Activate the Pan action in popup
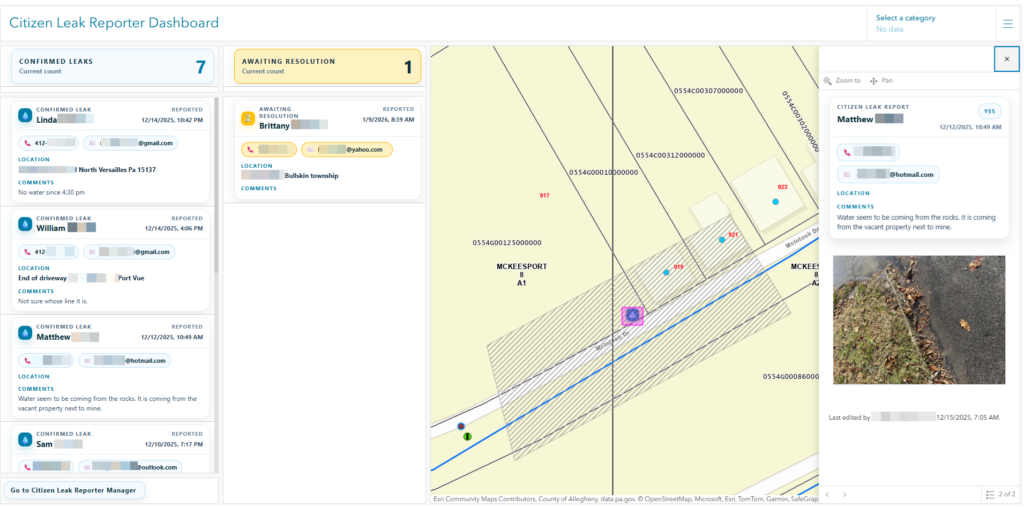 (x=881, y=80)
